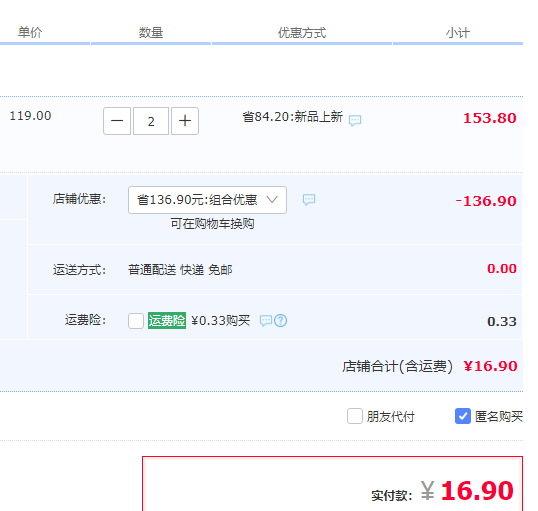538x511 pixels.
Task: Increase quantity with the plus button
Action: click(x=185, y=121)
